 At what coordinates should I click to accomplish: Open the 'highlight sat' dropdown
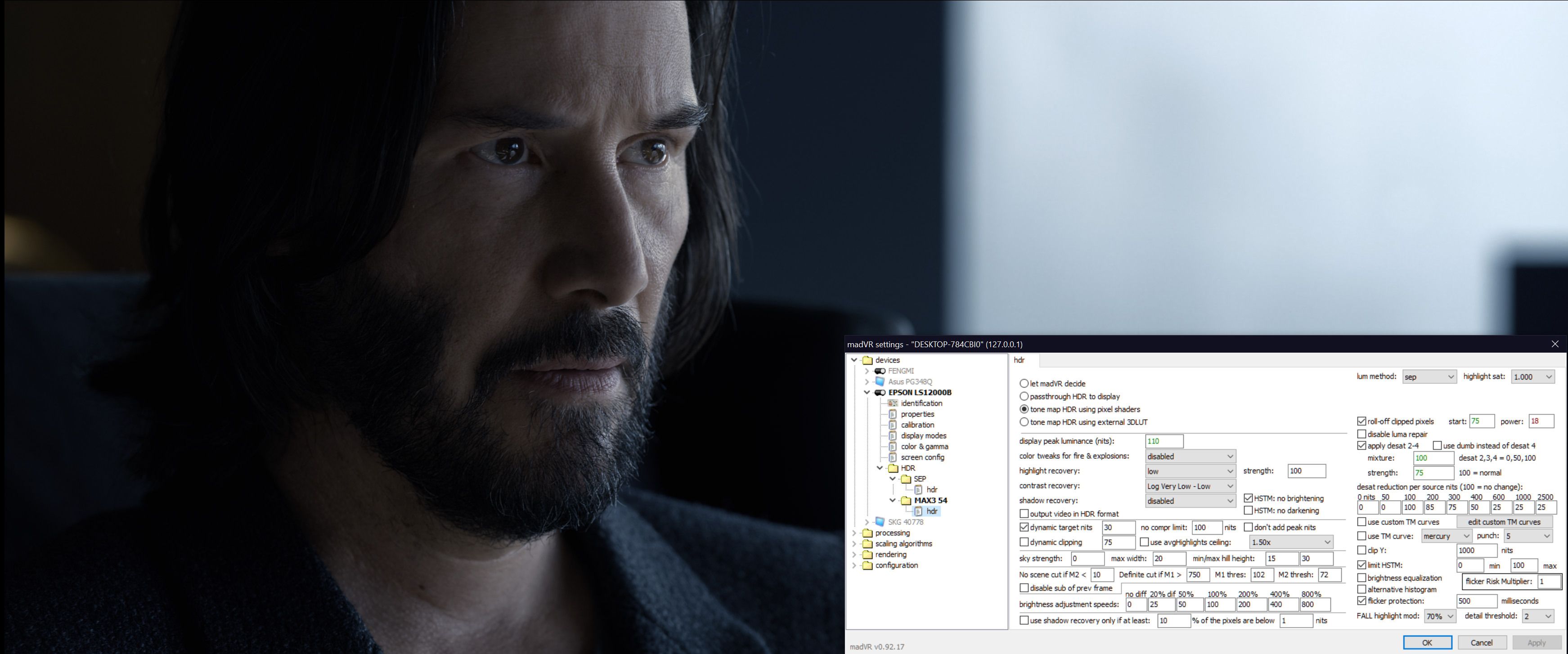click(x=1533, y=376)
